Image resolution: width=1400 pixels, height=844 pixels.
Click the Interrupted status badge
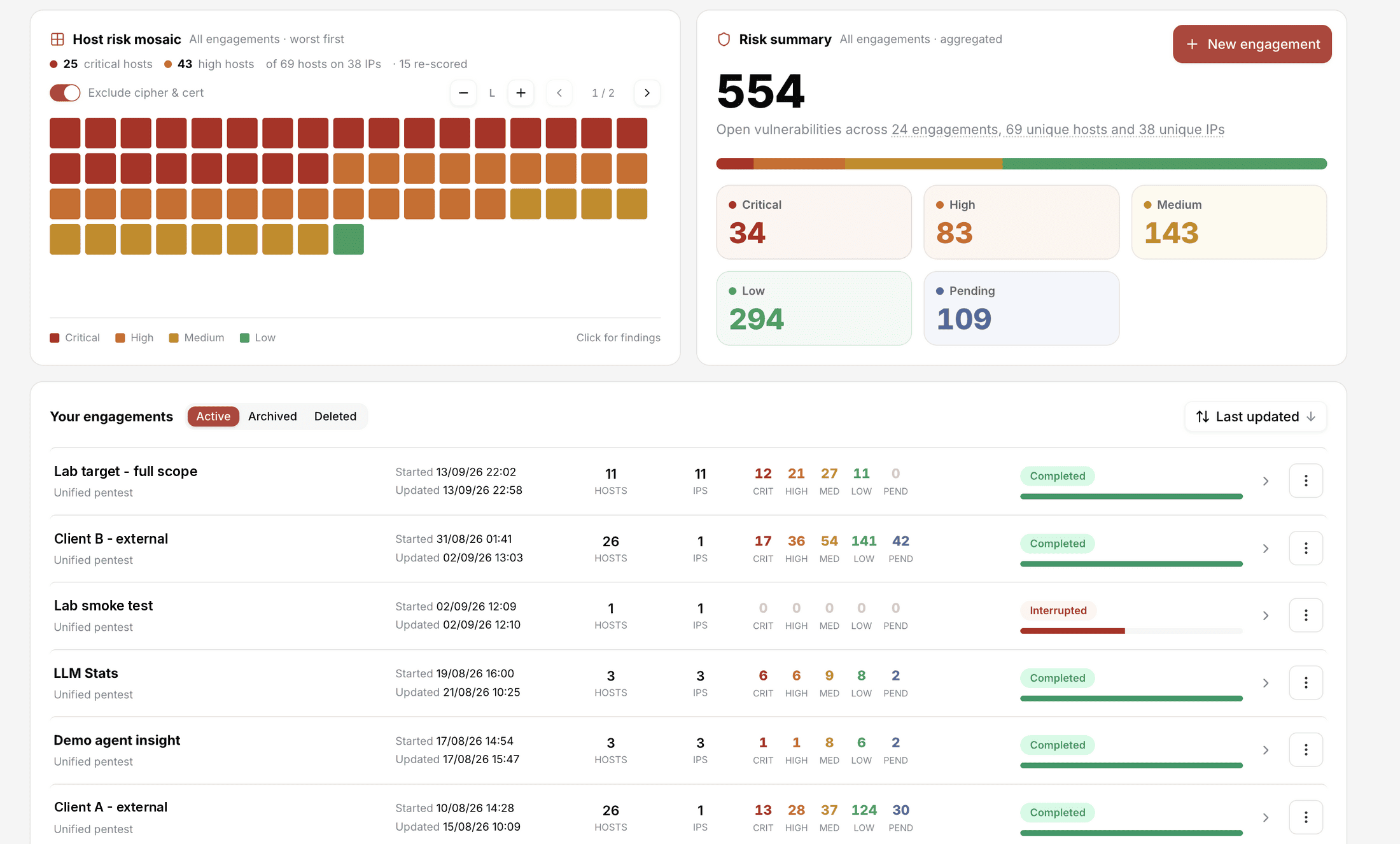tap(1058, 610)
